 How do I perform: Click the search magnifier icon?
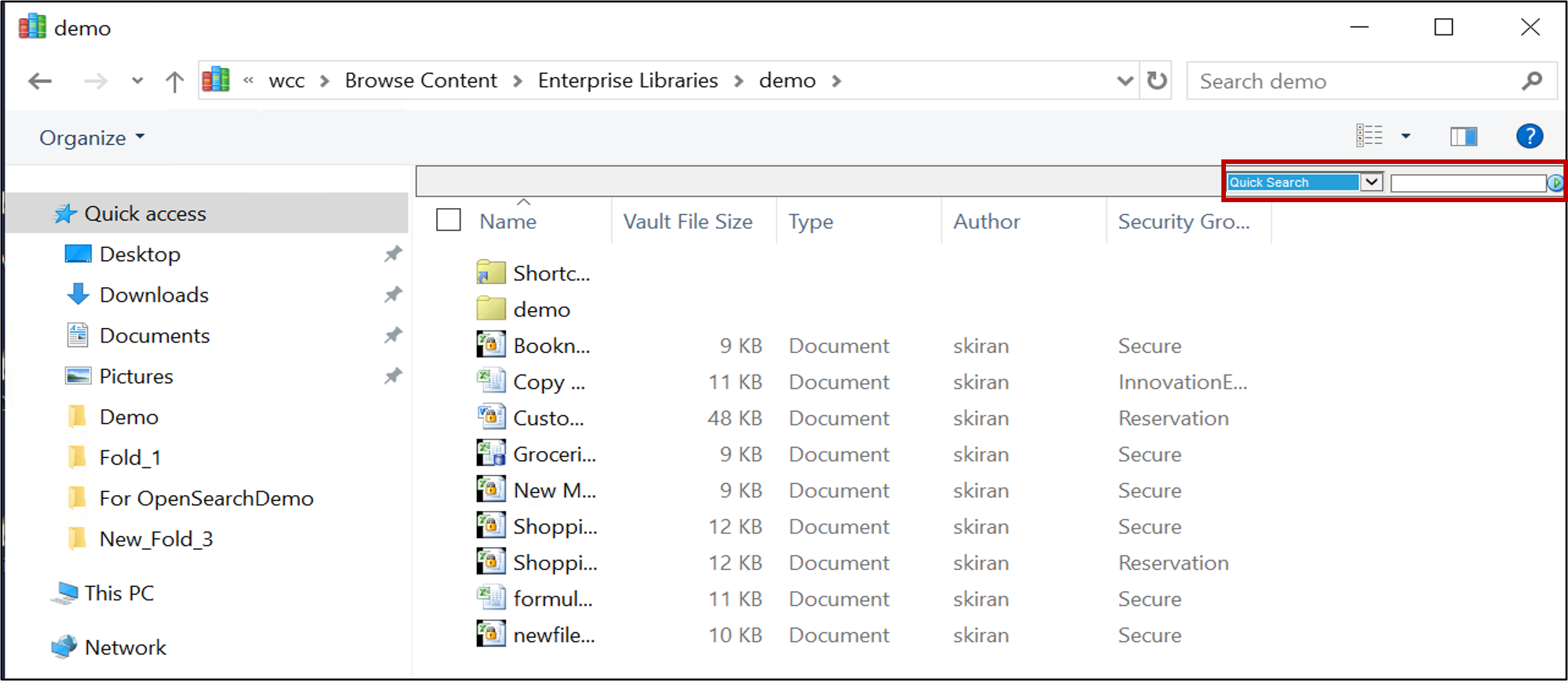pos(1532,82)
